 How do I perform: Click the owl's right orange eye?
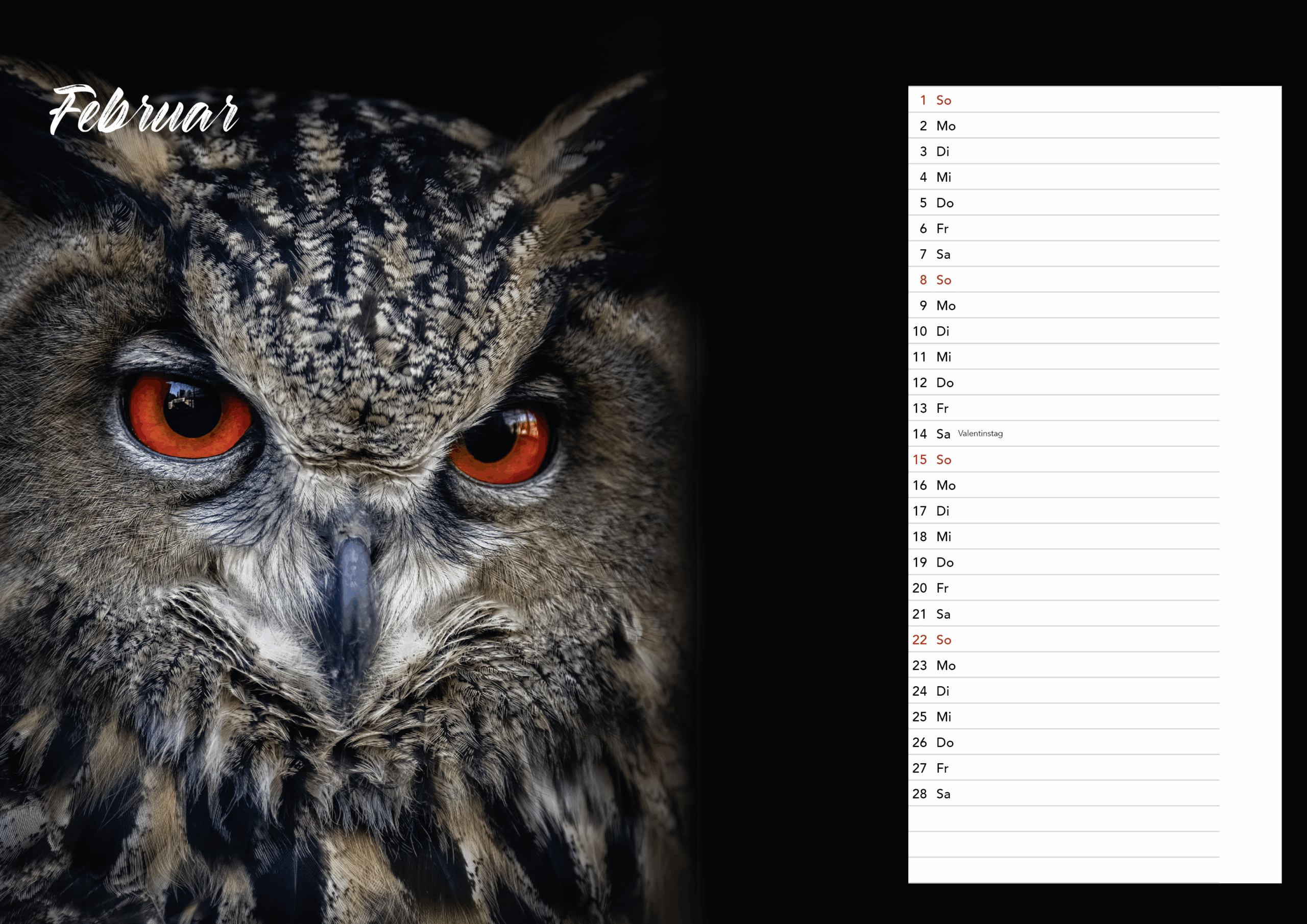click(501, 445)
